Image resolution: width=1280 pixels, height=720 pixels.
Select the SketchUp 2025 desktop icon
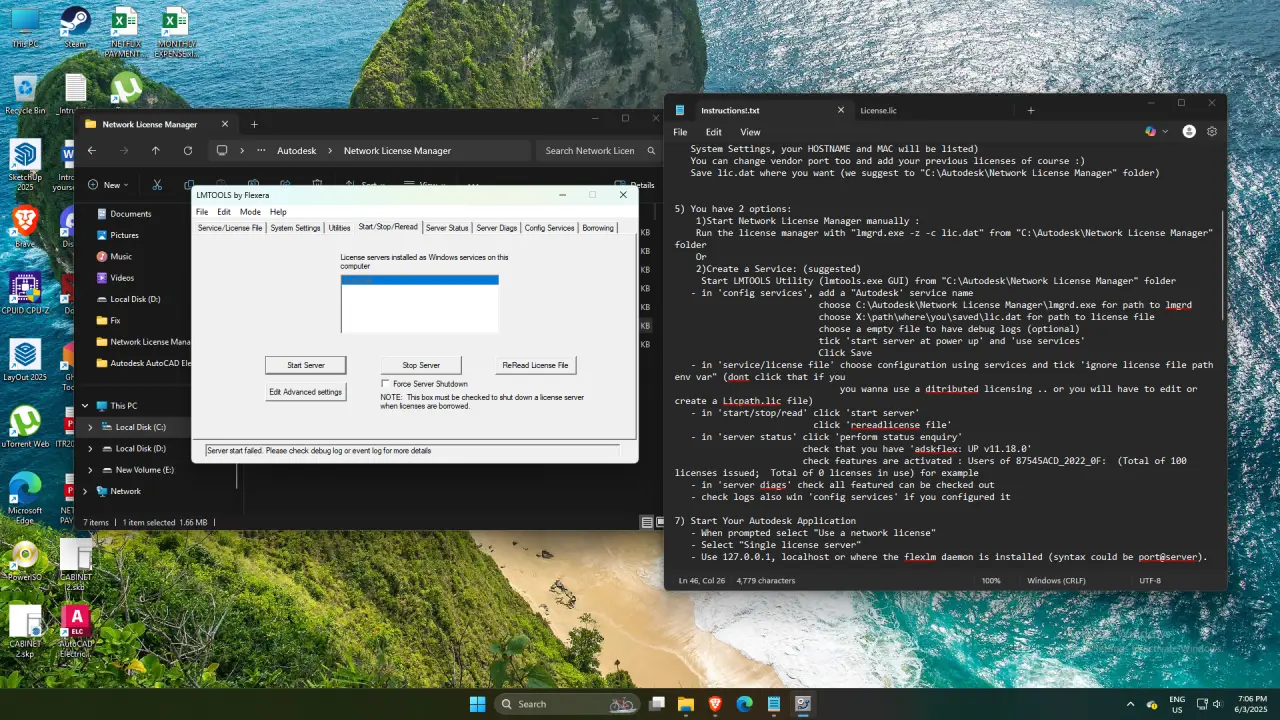click(25, 165)
